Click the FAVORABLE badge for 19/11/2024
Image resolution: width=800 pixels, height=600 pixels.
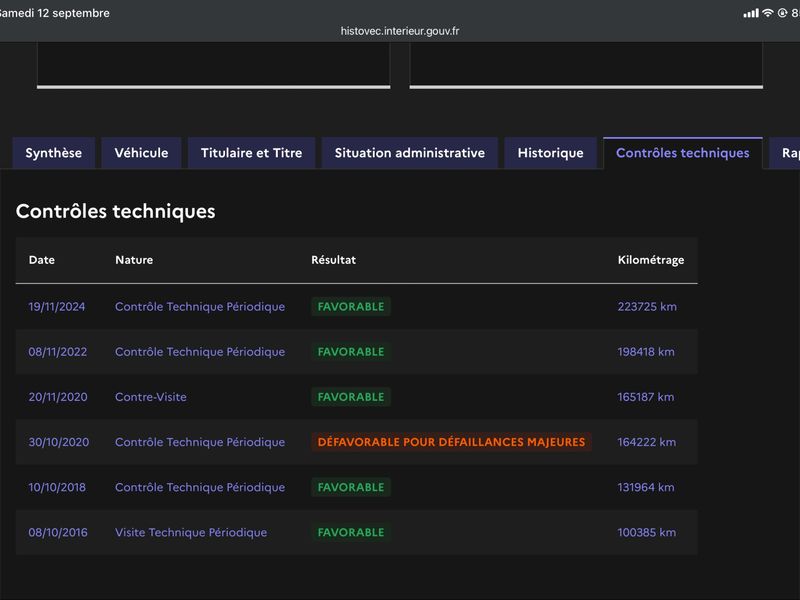(x=351, y=307)
